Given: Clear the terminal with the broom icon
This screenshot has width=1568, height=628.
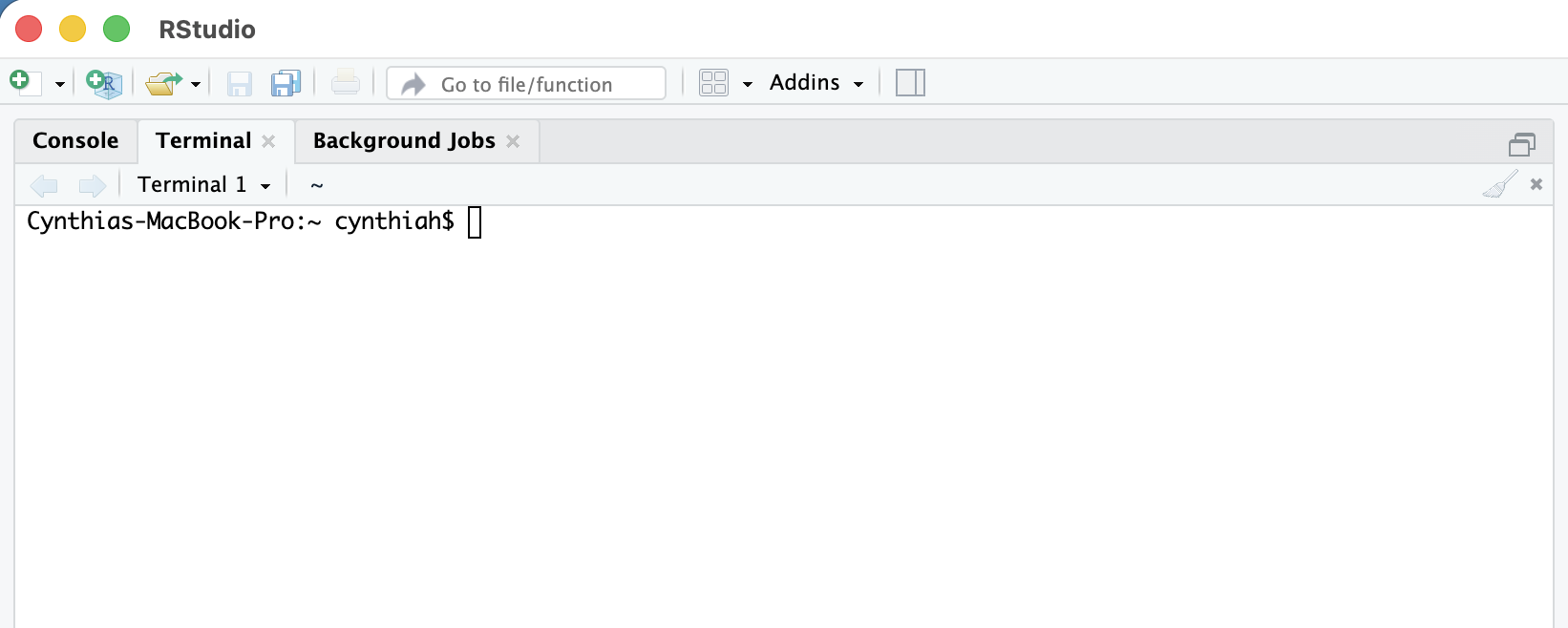Looking at the screenshot, I should click(1500, 184).
